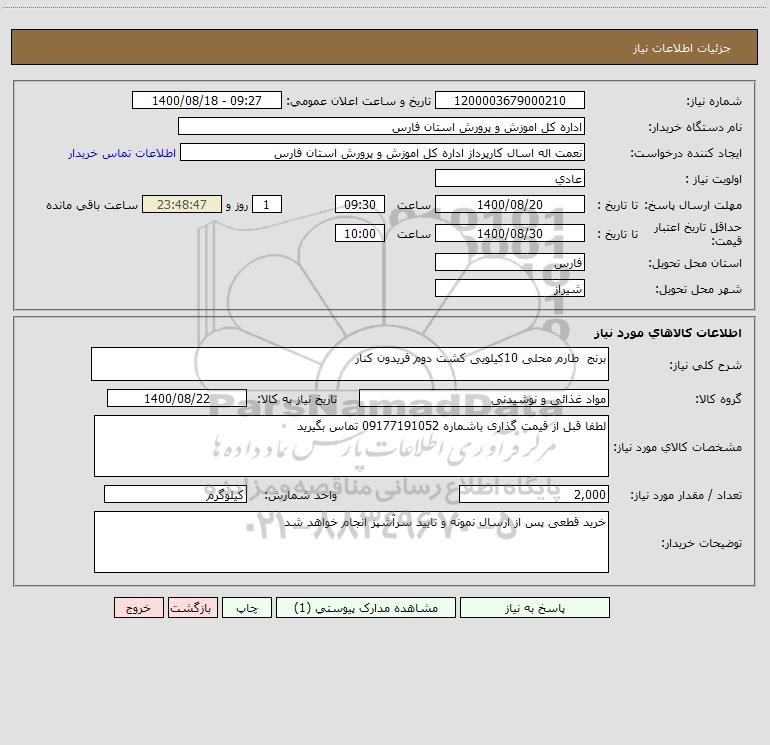
Task: Click the 'واحد شمارش:' label
Action: (301, 495)
